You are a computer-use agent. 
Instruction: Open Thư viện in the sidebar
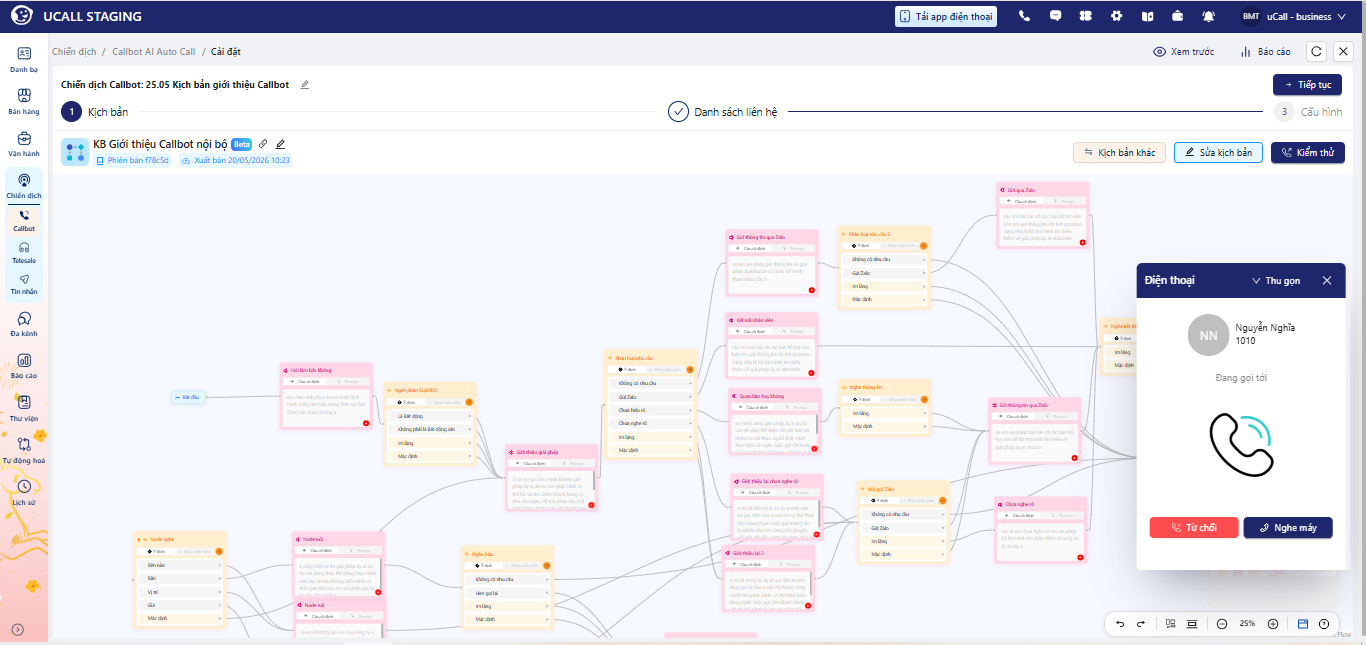point(24,409)
